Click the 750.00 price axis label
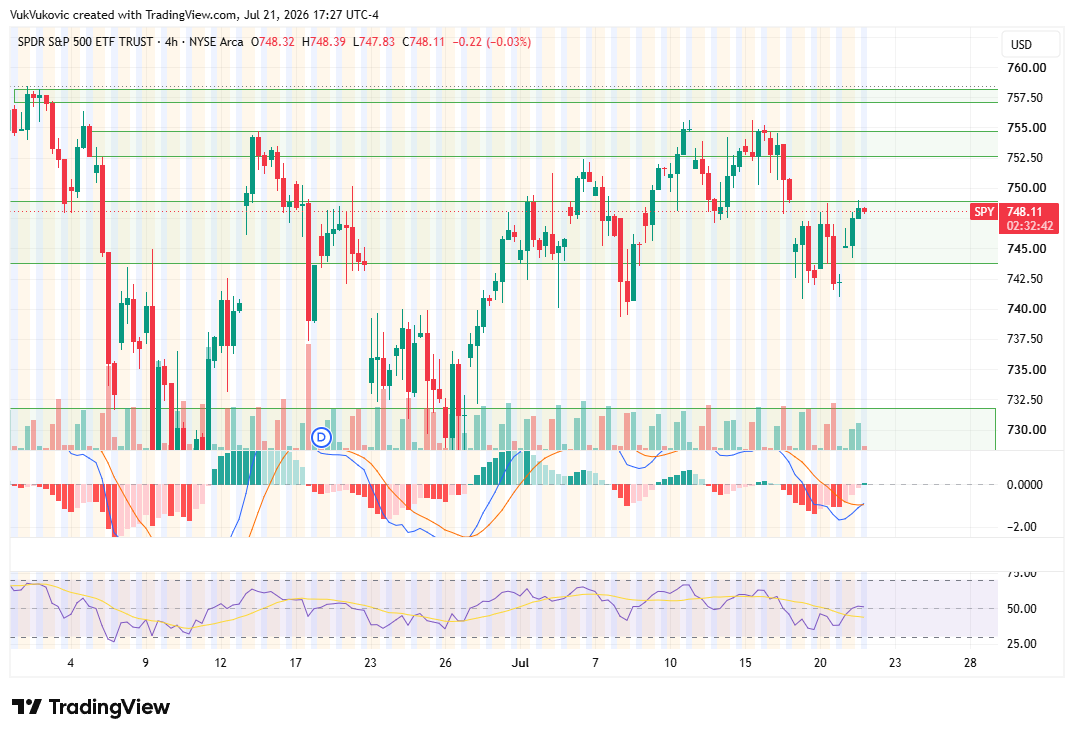 tap(1027, 188)
